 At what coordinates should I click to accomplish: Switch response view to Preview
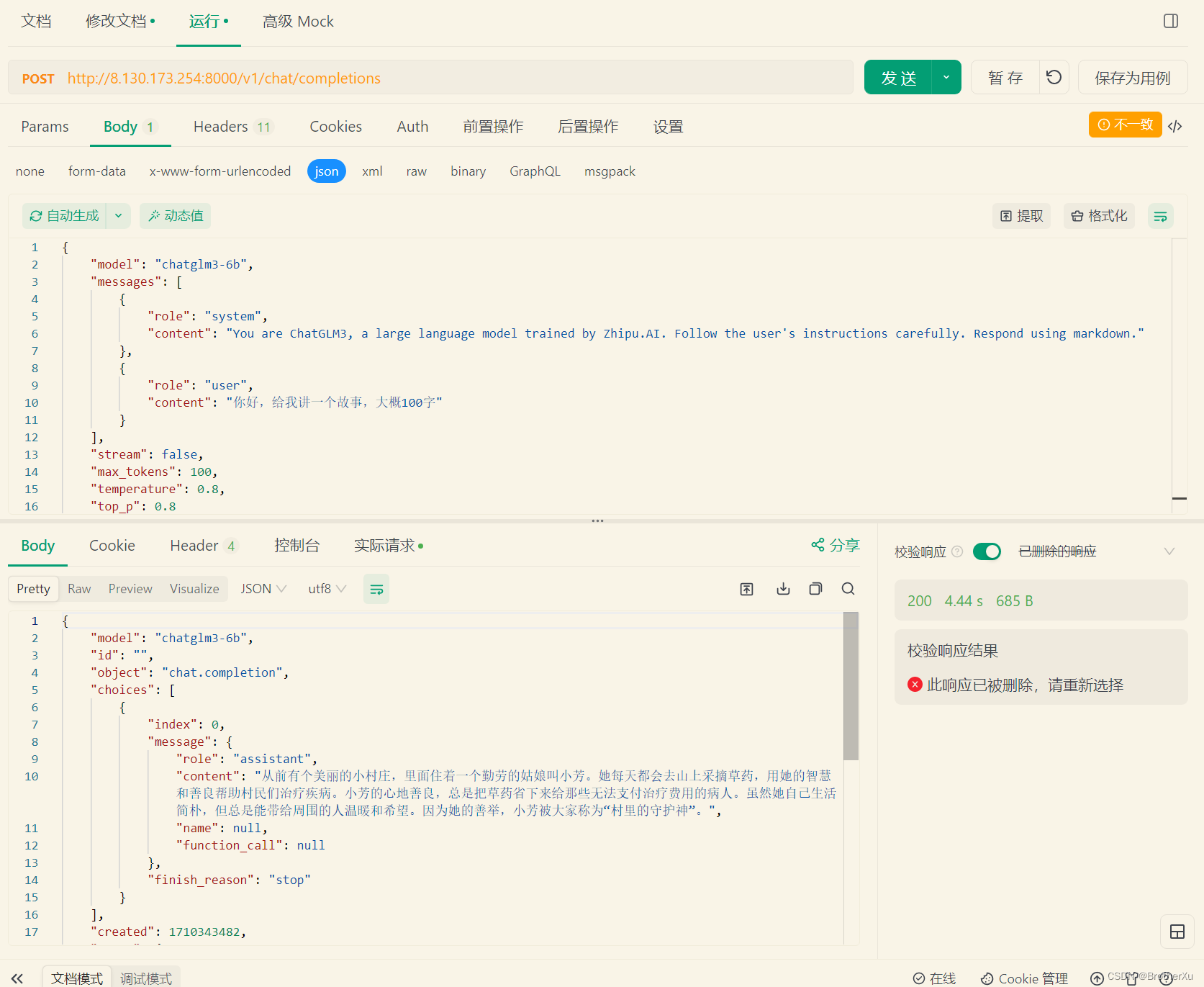click(130, 589)
